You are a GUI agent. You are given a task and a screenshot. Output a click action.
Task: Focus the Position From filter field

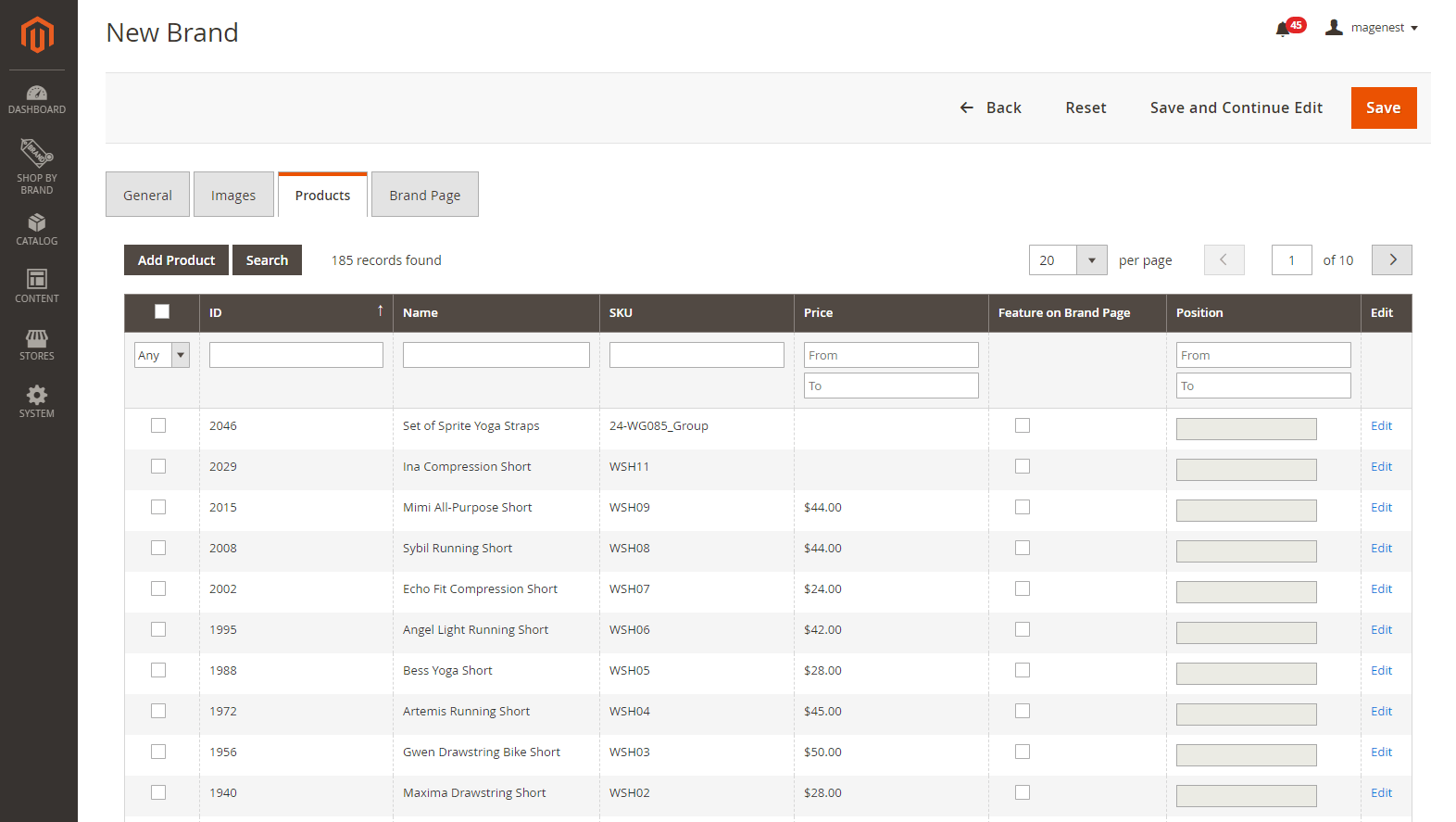[1263, 355]
